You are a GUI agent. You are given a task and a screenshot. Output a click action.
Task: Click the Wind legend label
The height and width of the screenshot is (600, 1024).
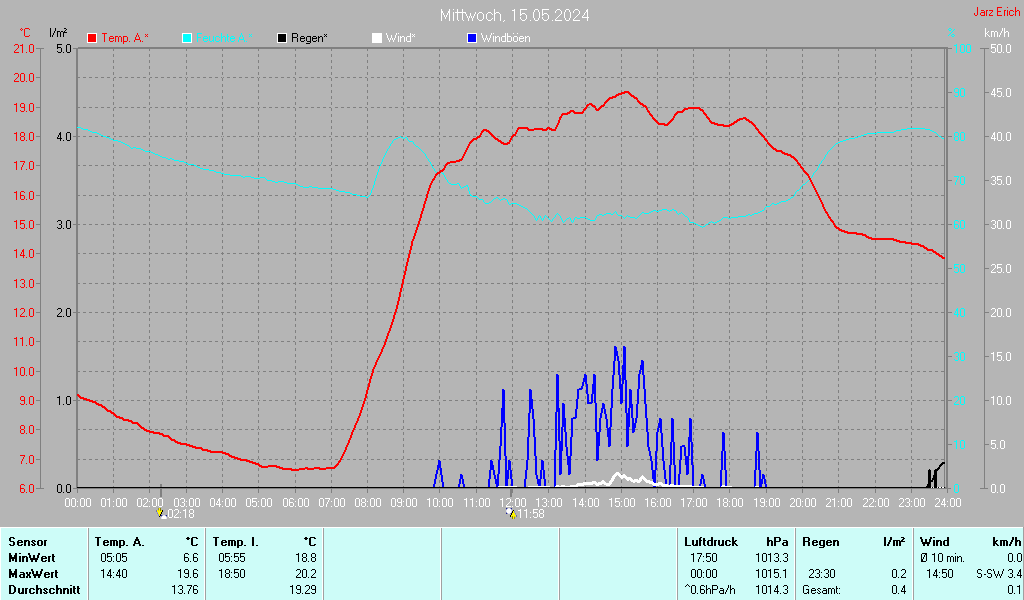click(x=400, y=38)
